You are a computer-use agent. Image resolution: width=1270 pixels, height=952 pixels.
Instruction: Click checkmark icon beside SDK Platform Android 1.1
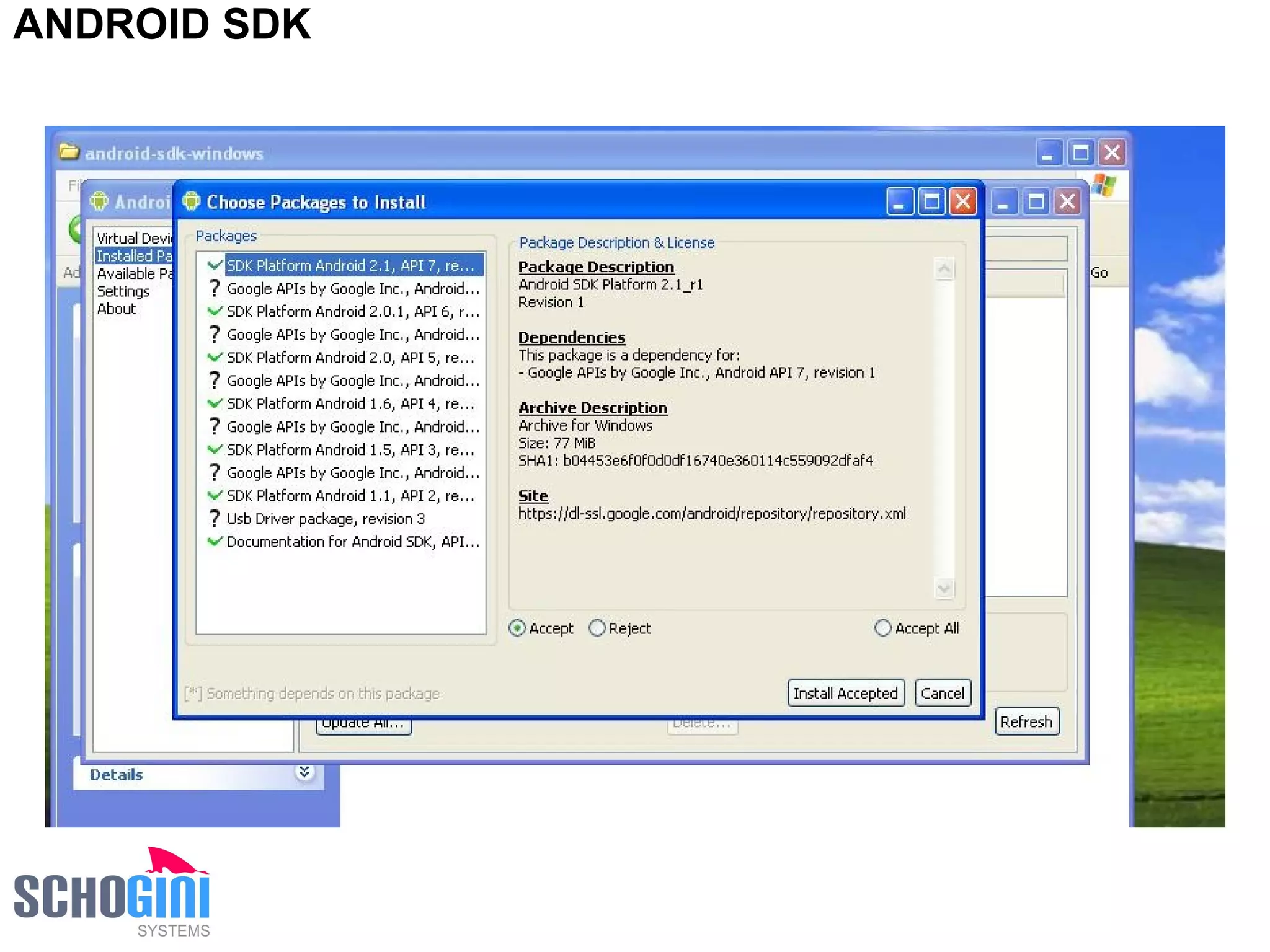pos(215,495)
